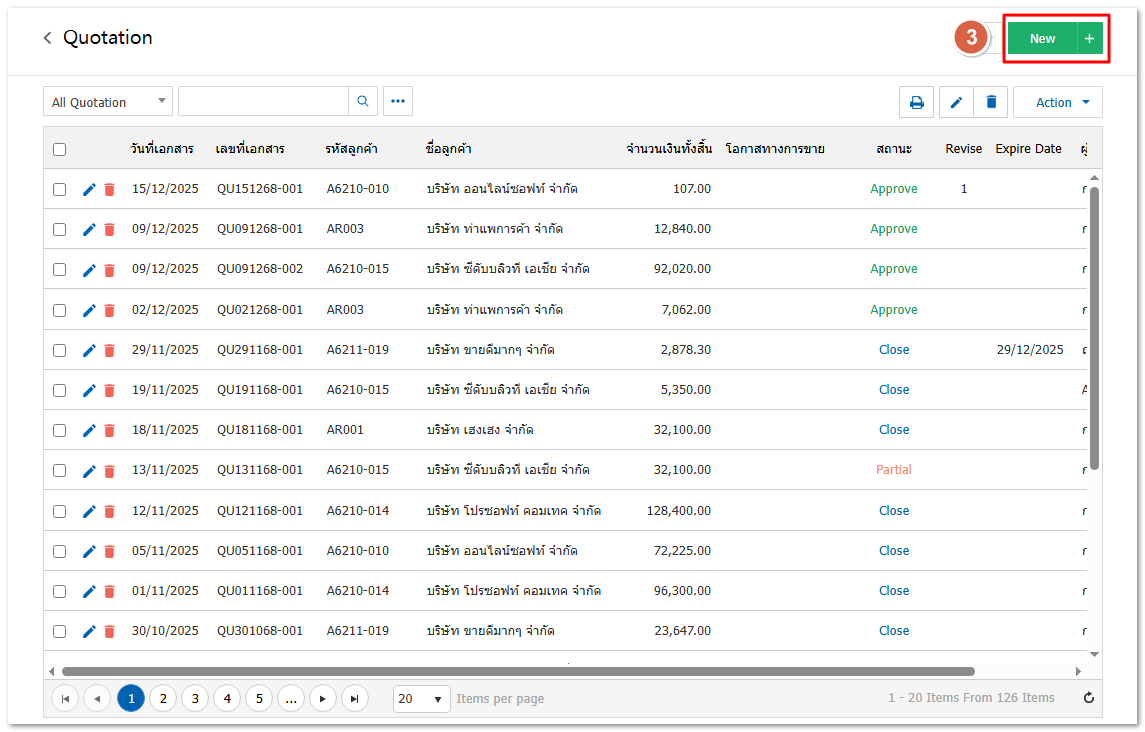Select checkbox for QU121168-001 row
The width and height of the screenshot is (1145, 732).
(60, 511)
